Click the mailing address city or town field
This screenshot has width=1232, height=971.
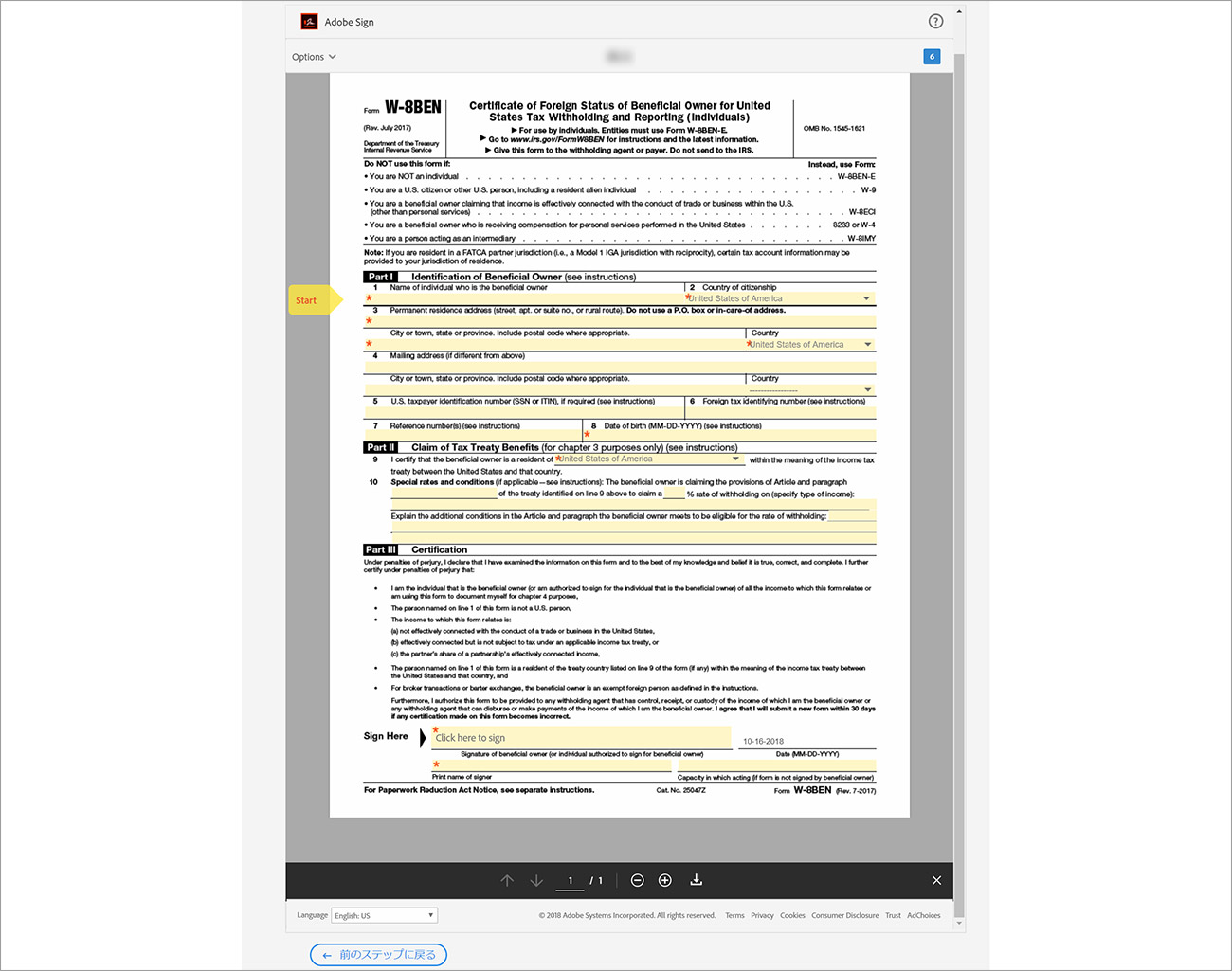tap(554, 389)
